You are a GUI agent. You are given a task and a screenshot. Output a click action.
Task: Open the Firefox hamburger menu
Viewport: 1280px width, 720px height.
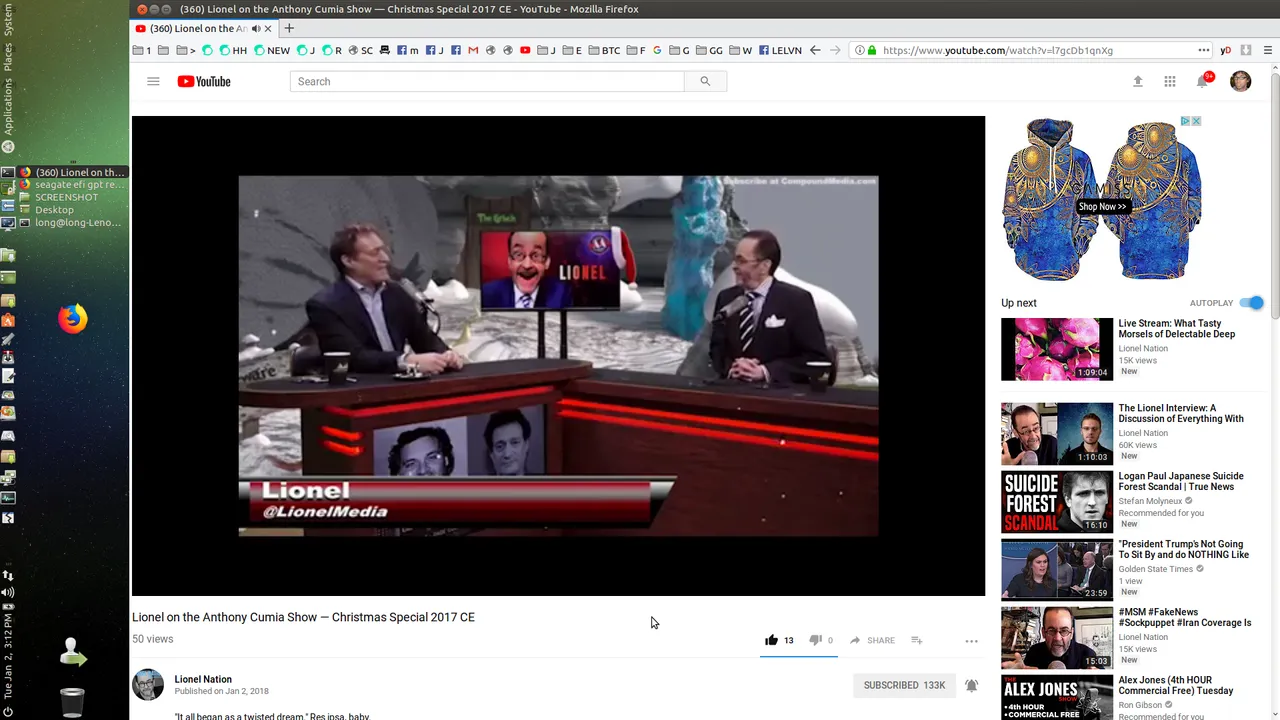point(1268,50)
